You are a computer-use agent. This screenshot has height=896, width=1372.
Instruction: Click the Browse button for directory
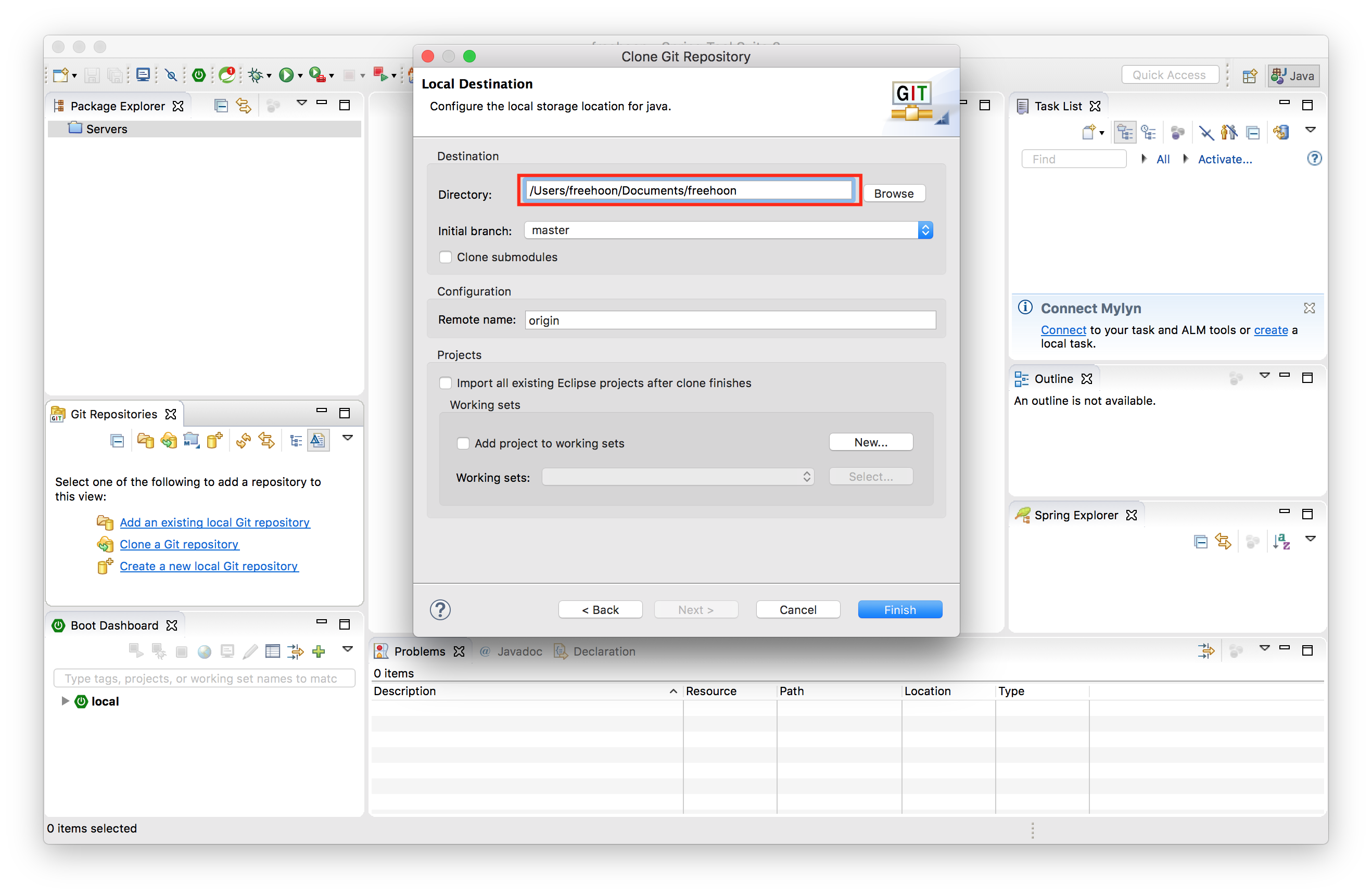coord(893,194)
